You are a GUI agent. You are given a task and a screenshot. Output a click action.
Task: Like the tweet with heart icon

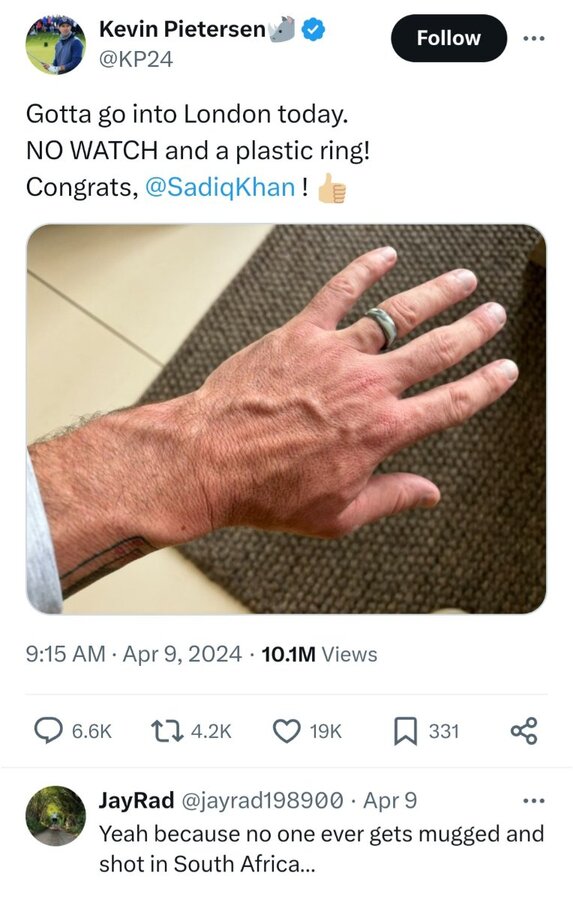286,731
